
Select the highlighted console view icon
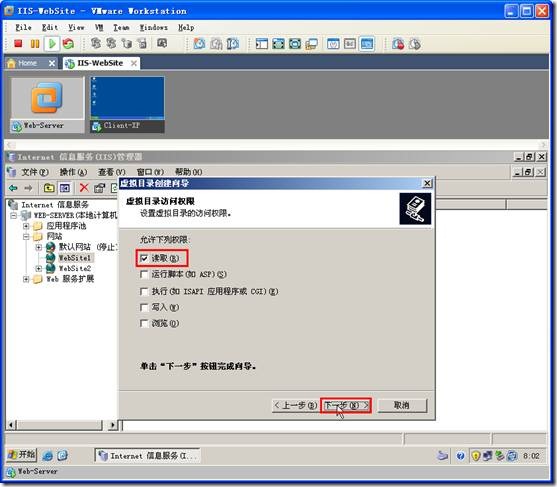click(x=367, y=44)
